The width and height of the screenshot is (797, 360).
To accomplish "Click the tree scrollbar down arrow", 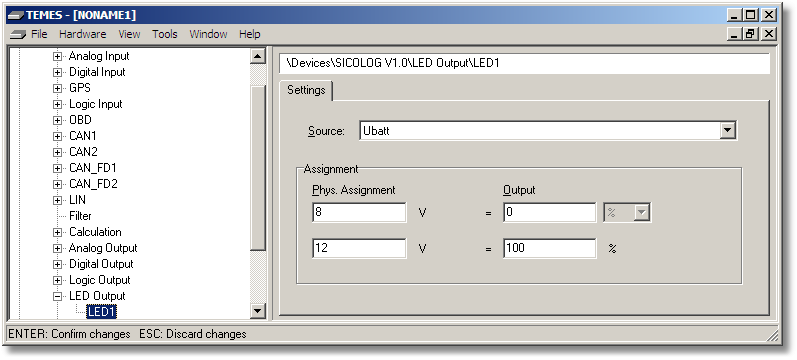I will coord(258,311).
